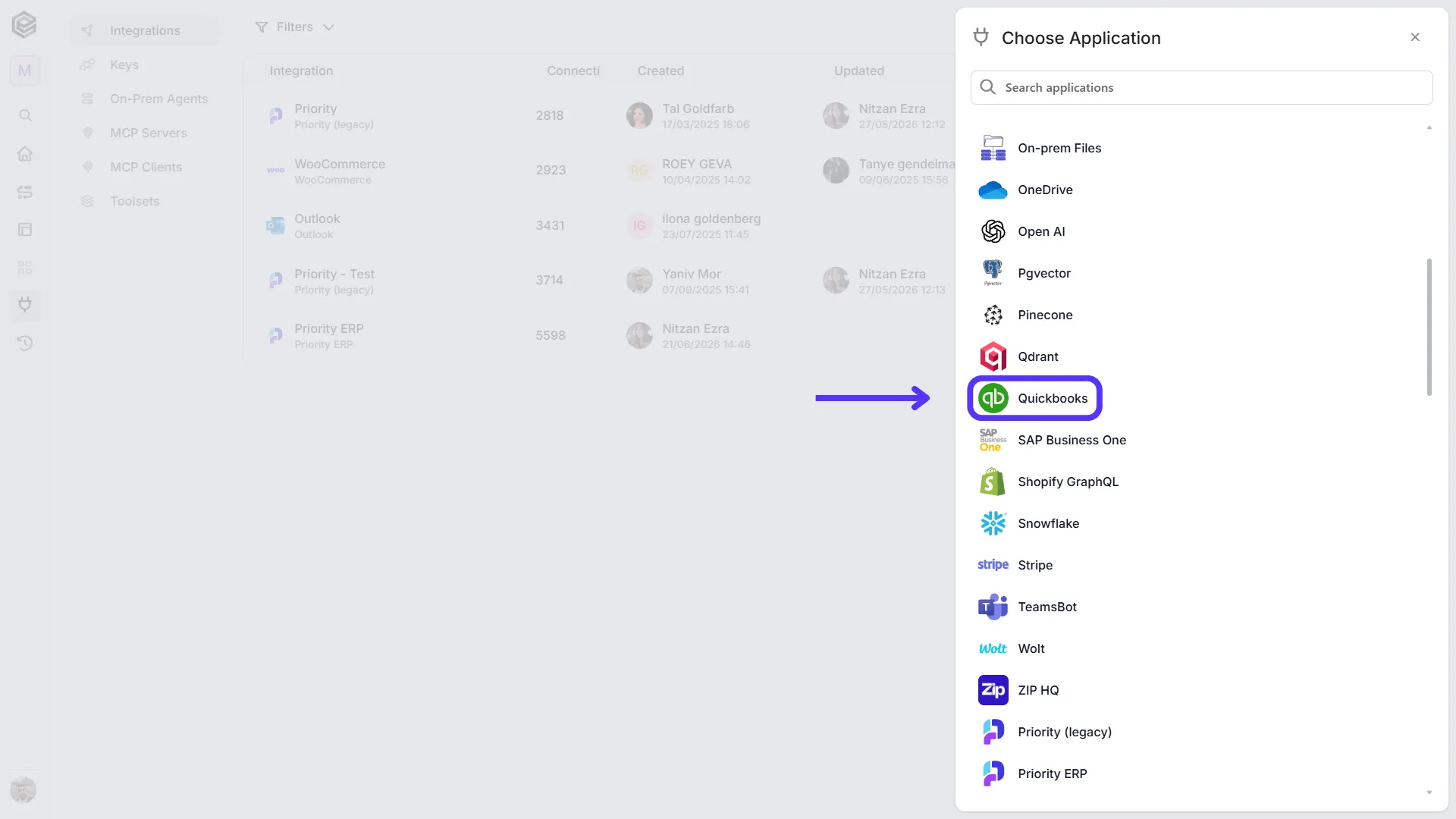Select the Qdrant hexagon icon

(993, 356)
